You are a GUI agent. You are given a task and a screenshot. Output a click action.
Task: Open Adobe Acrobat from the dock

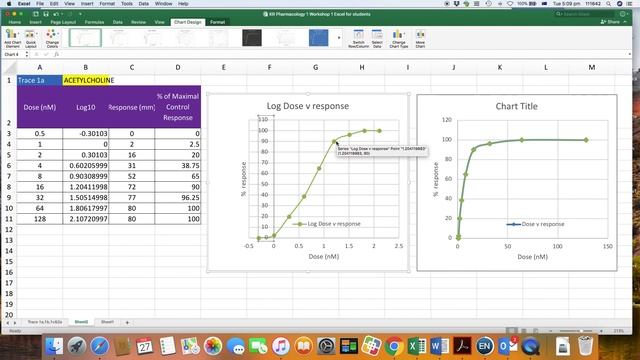click(x=462, y=346)
